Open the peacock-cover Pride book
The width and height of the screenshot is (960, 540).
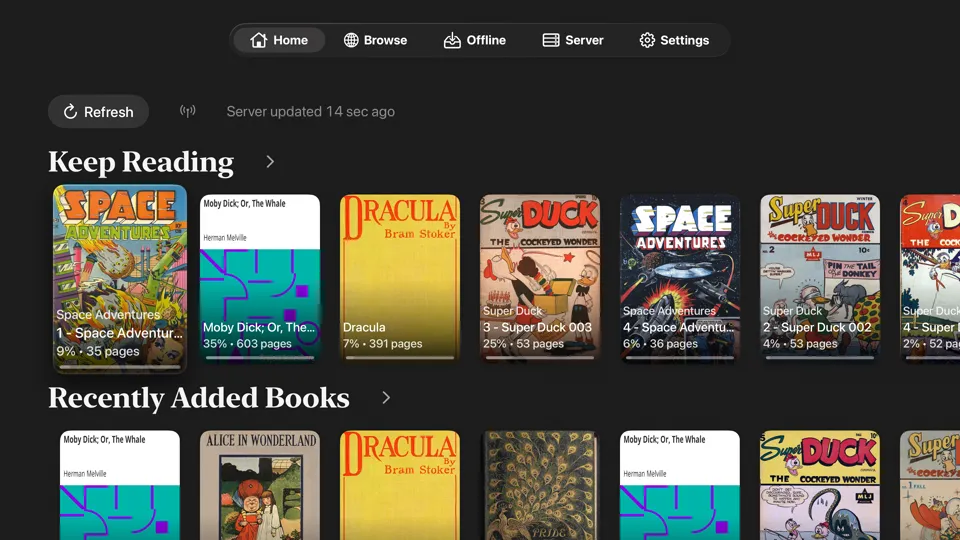pos(540,485)
